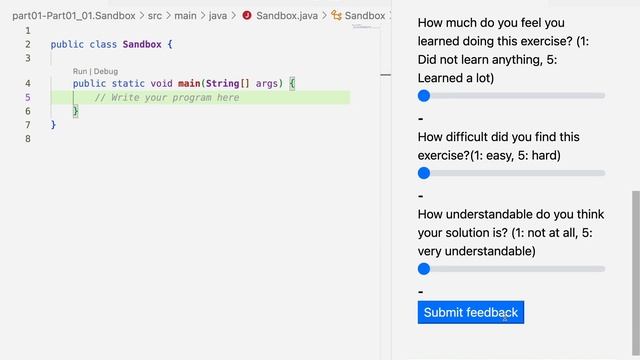Click the Sandbox class symbol icon in breadcrumb
Screen dimensions: 640x360
(336, 16)
